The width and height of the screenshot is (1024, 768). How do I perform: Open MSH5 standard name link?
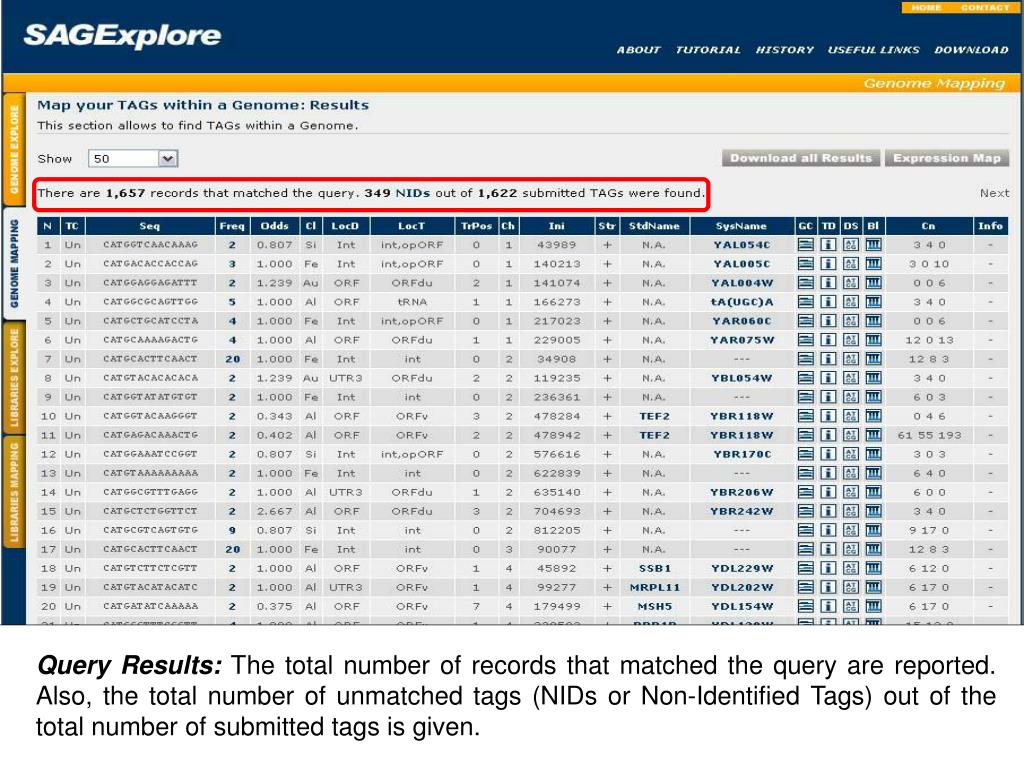click(654, 606)
